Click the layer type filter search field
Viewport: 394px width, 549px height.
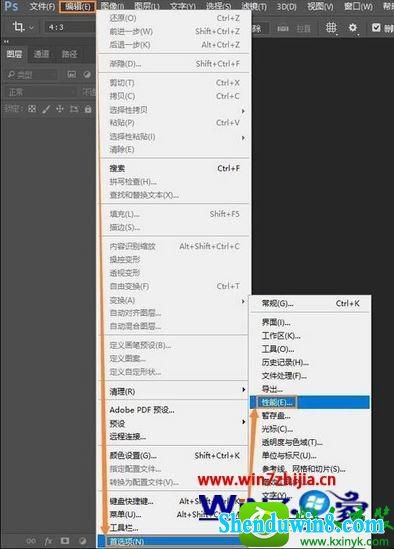[32, 75]
